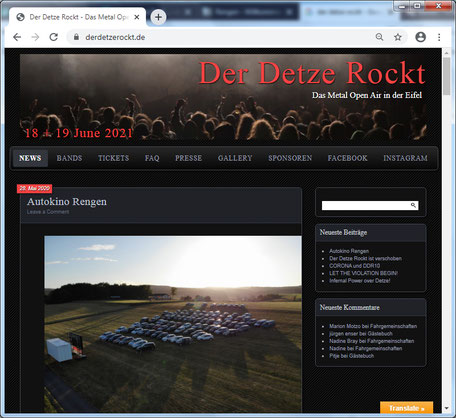This screenshot has height=418, width=456.
Task: Click the scrollbar down arrow
Action: tap(447, 408)
